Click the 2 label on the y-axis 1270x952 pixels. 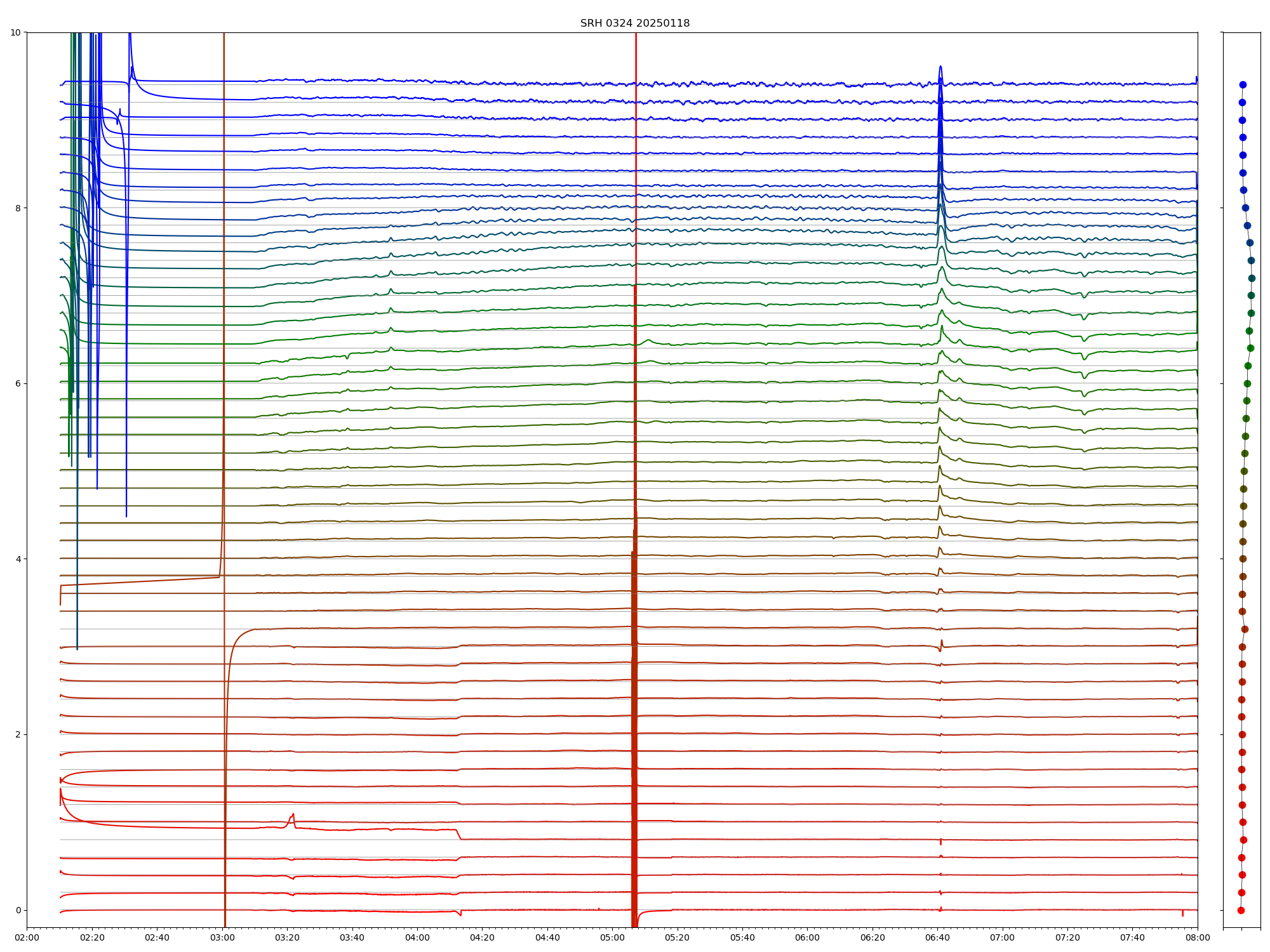(18, 734)
